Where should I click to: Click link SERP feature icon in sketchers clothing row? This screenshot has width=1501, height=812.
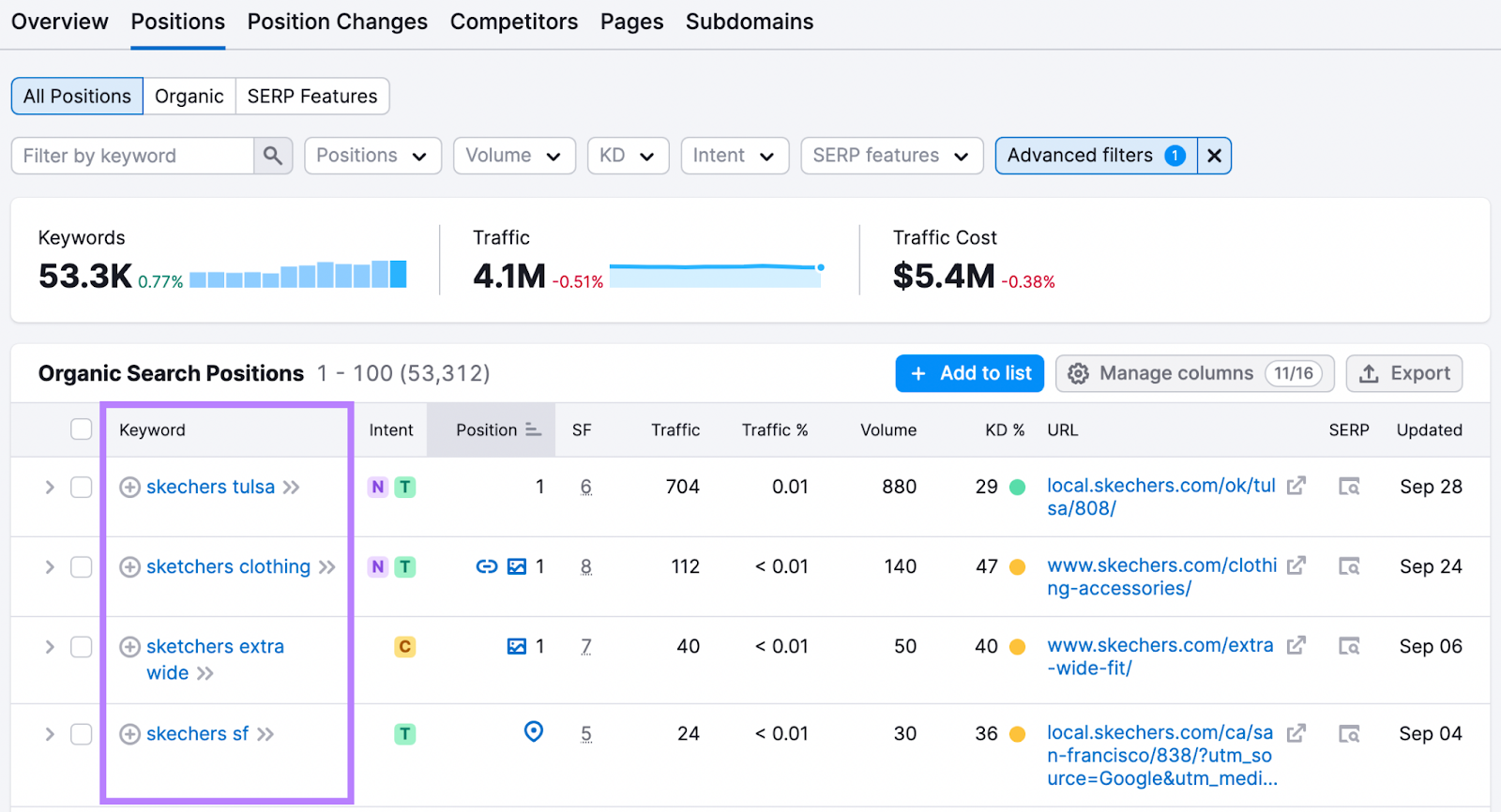click(x=486, y=566)
